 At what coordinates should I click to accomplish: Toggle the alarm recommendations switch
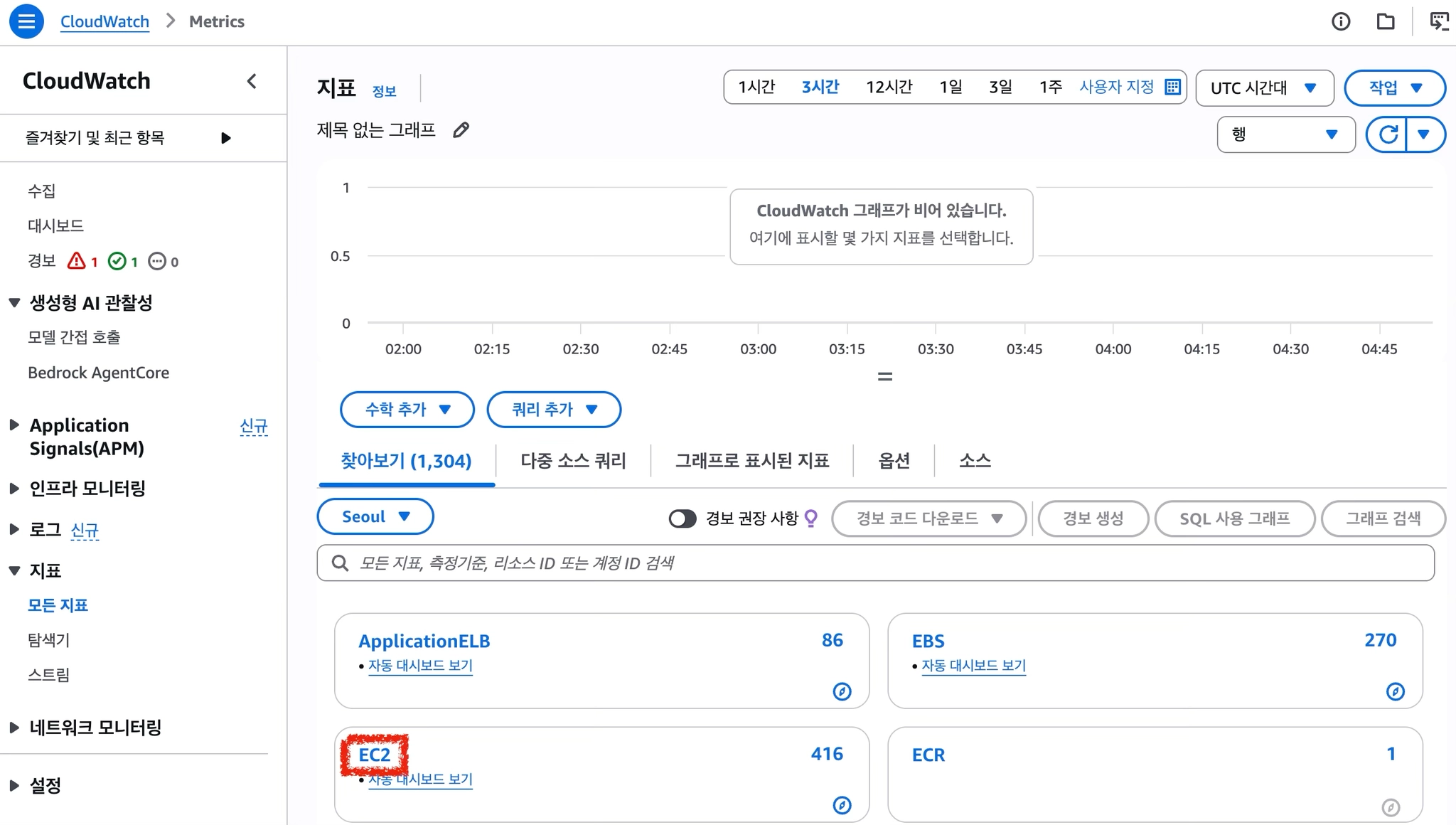[682, 518]
